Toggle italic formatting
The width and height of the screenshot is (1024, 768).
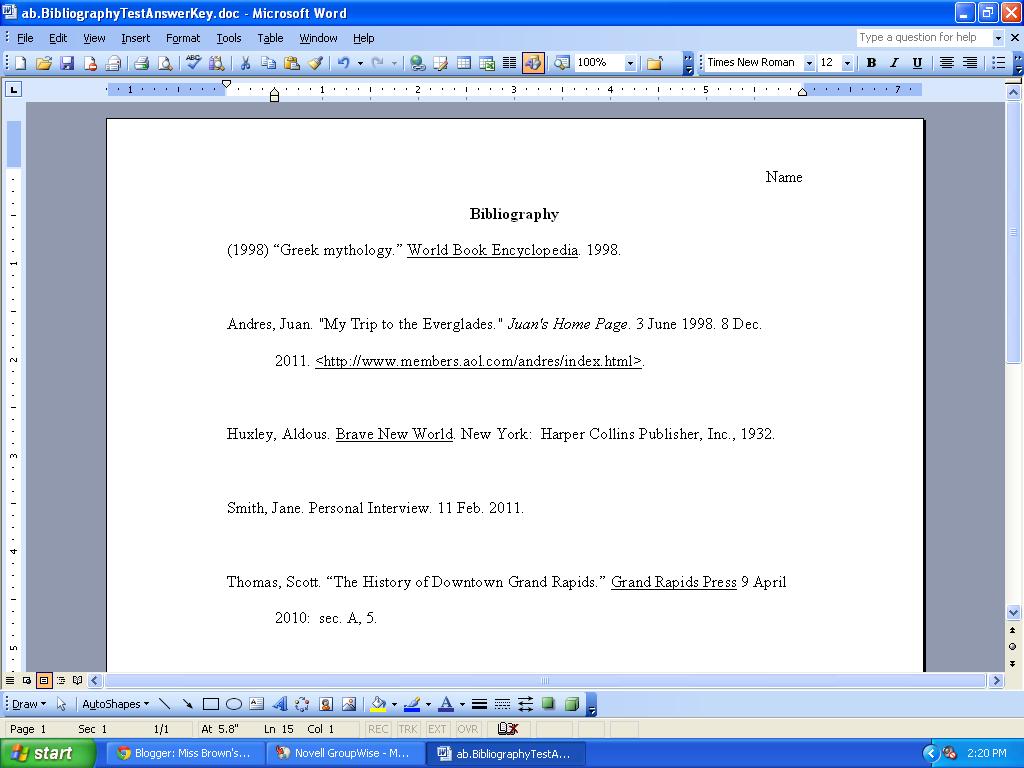(x=894, y=62)
